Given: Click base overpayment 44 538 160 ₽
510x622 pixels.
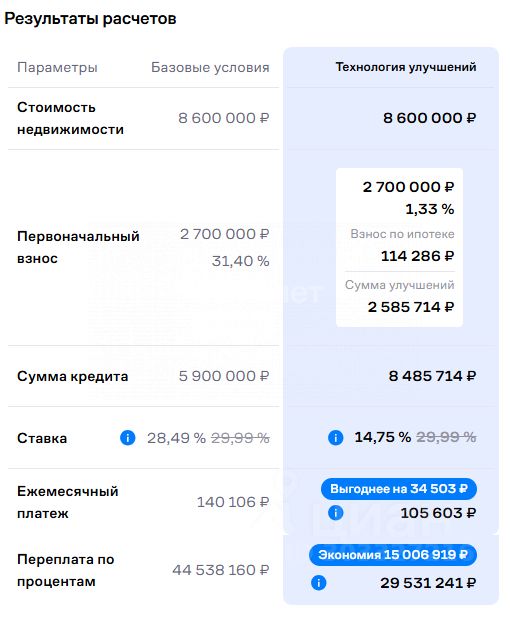Looking at the screenshot, I should click(x=220, y=570).
